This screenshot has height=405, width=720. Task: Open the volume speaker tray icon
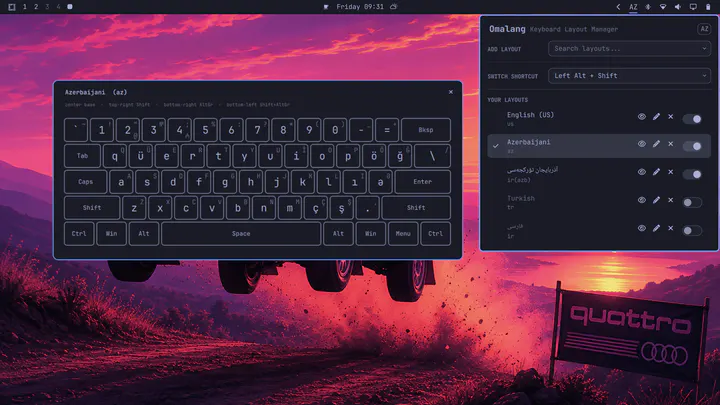coord(678,7)
